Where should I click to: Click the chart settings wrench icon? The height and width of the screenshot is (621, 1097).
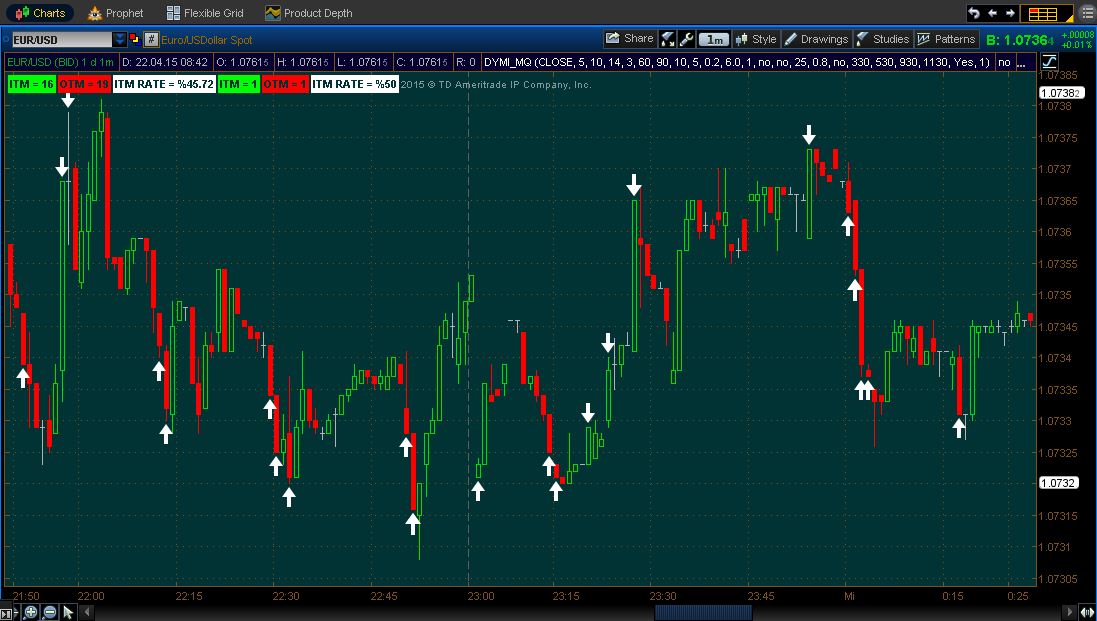686,39
